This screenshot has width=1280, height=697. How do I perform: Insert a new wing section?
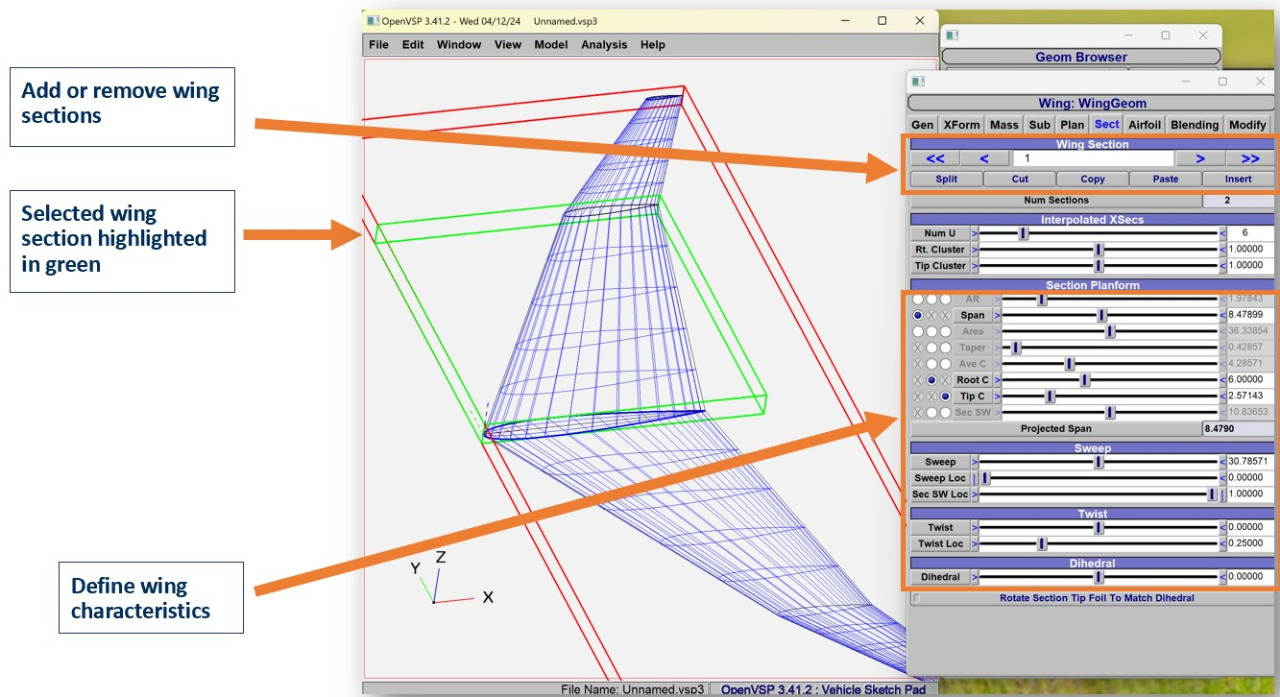coord(1237,179)
